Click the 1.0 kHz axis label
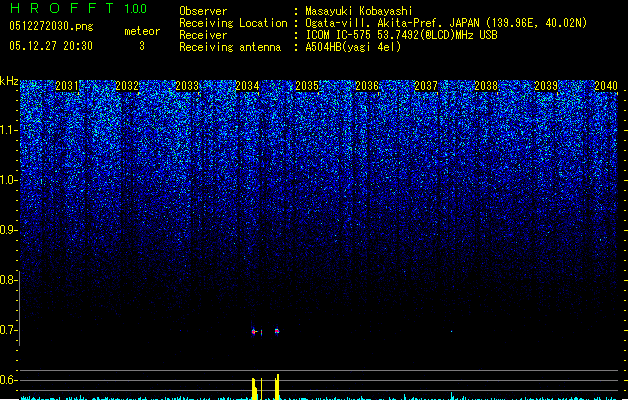The image size is (629, 400). pyautogui.click(x=8, y=180)
